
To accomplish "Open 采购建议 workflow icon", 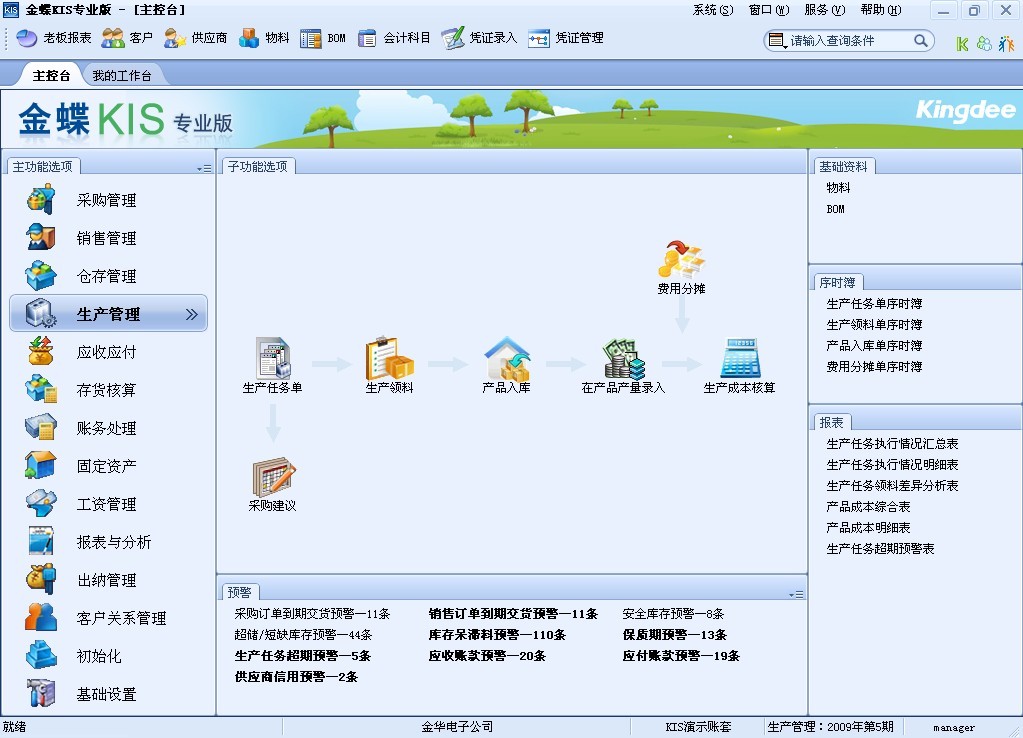I will tap(273, 477).
